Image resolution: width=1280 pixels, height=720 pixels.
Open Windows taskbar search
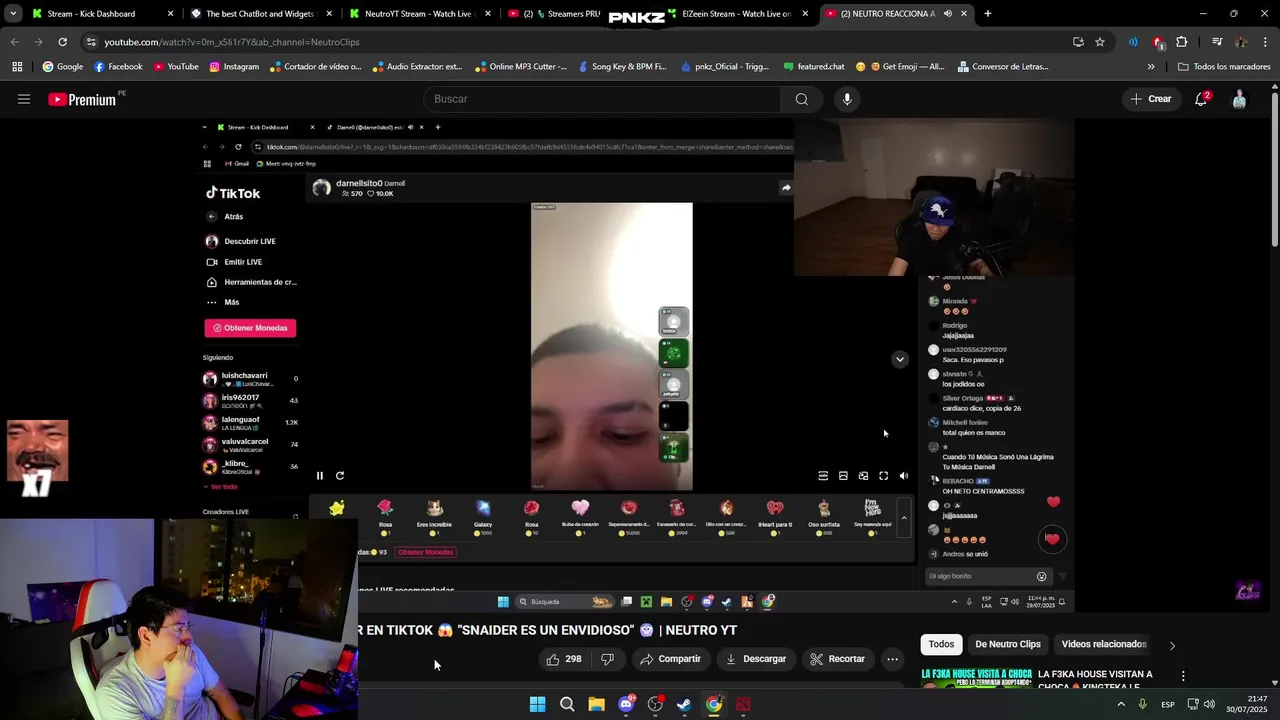[x=567, y=704]
